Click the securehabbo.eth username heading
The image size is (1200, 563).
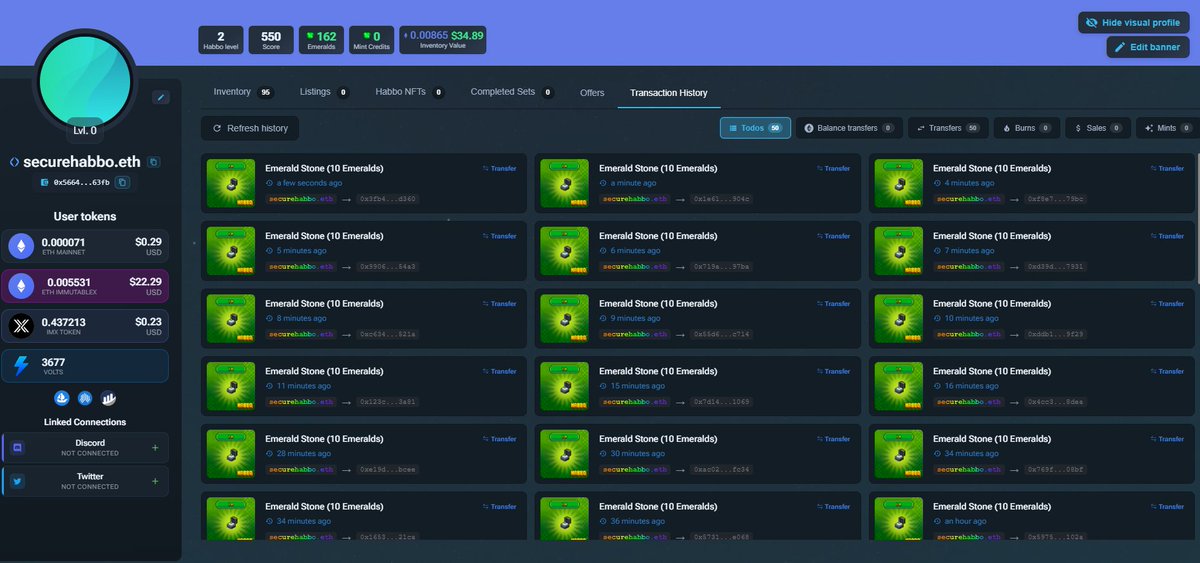pos(83,161)
